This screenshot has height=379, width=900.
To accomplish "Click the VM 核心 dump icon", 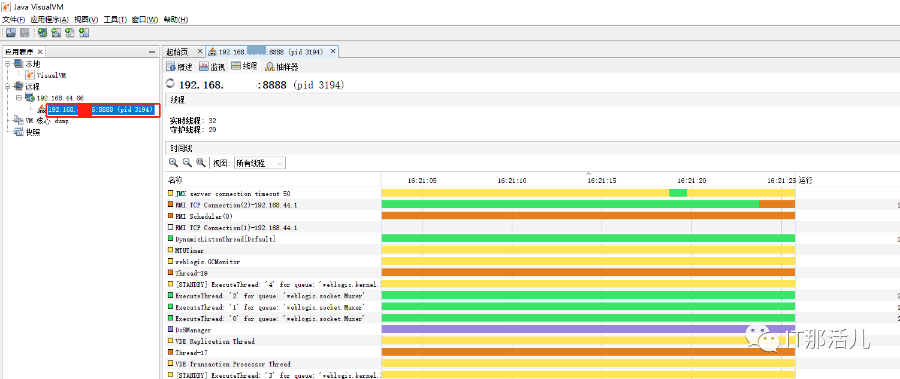I will tap(18, 121).
